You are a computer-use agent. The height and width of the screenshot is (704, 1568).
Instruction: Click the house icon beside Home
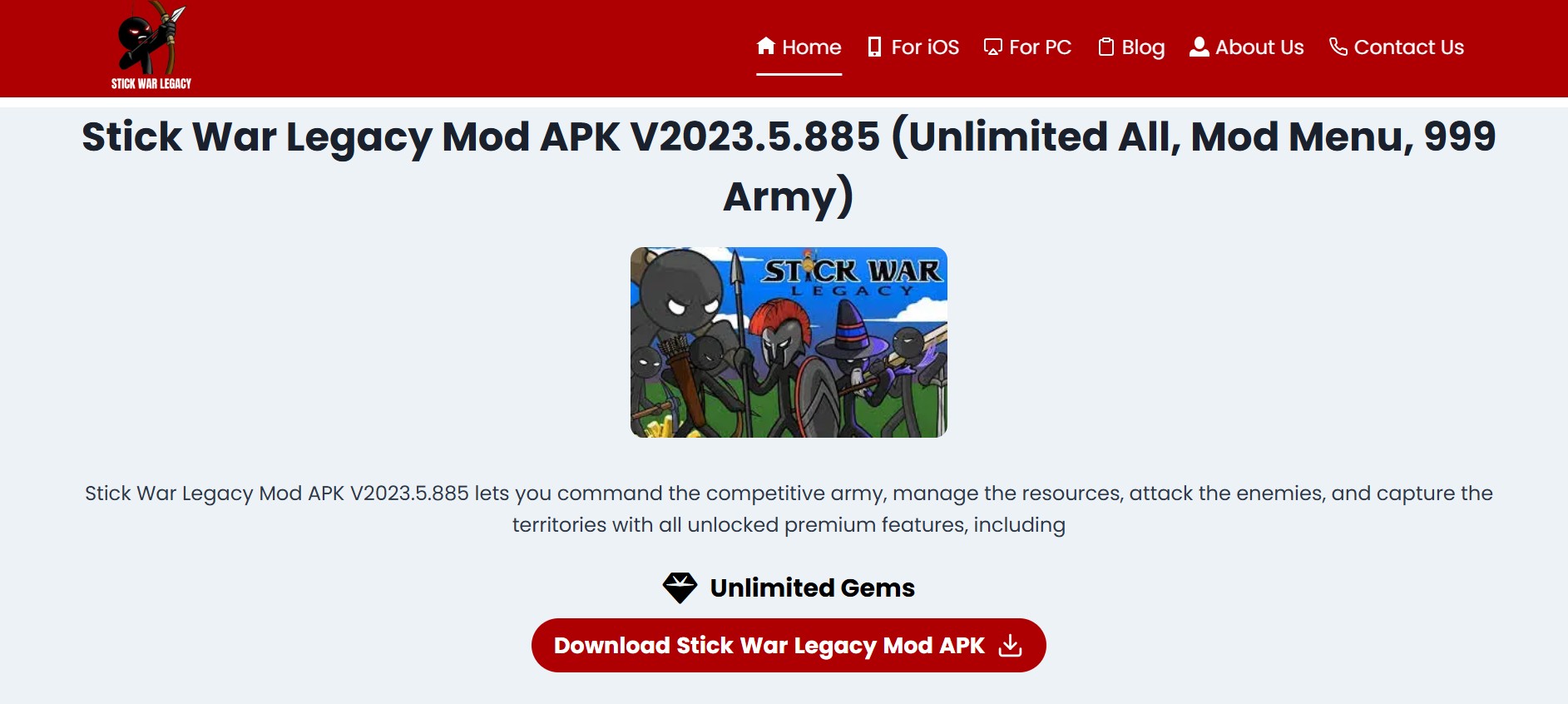pyautogui.click(x=766, y=46)
